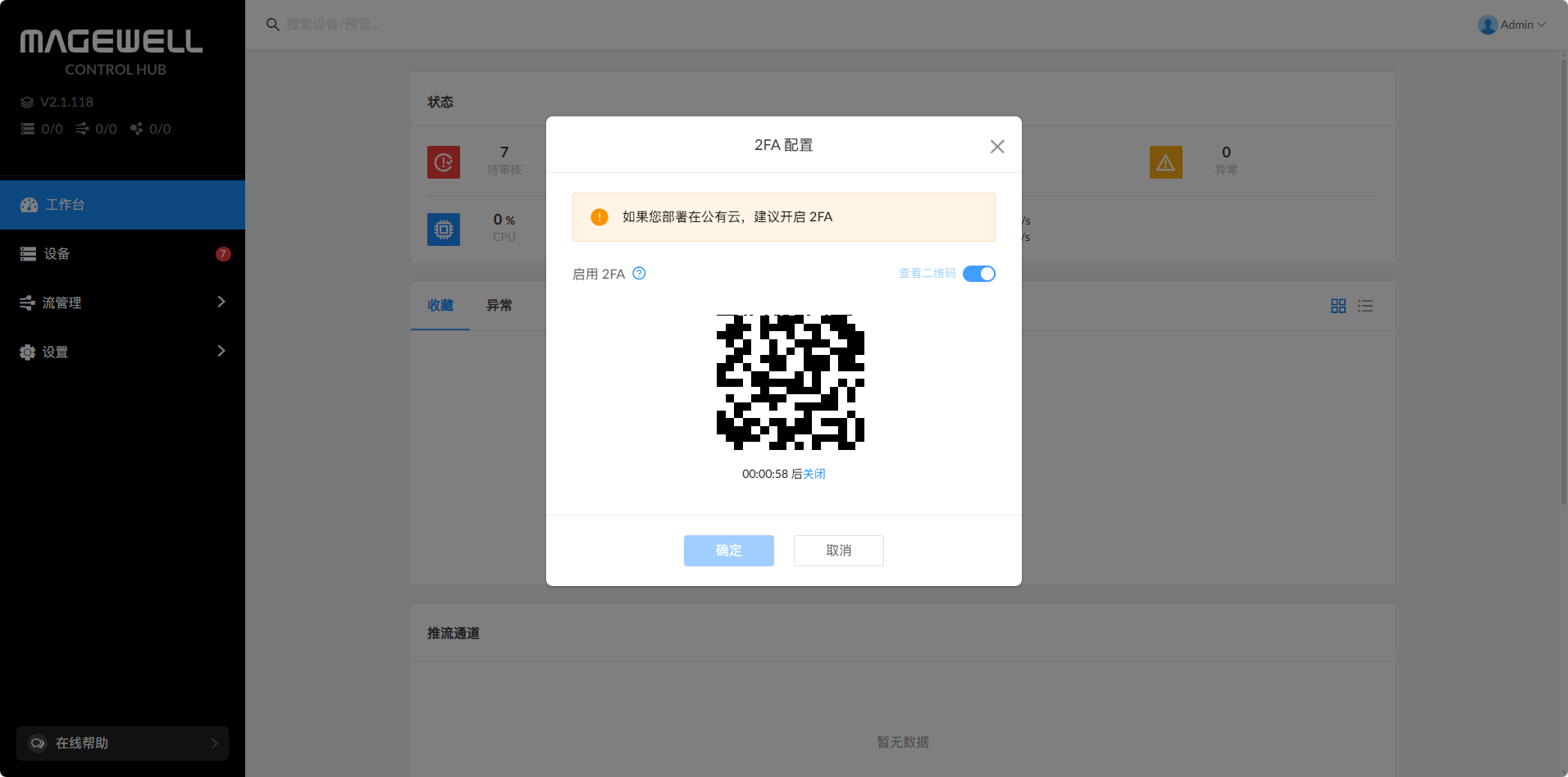Screen dimensions: 1568x777
Task: Click the 推流通道 section heading
Action: pyautogui.click(x=454, y=634)
